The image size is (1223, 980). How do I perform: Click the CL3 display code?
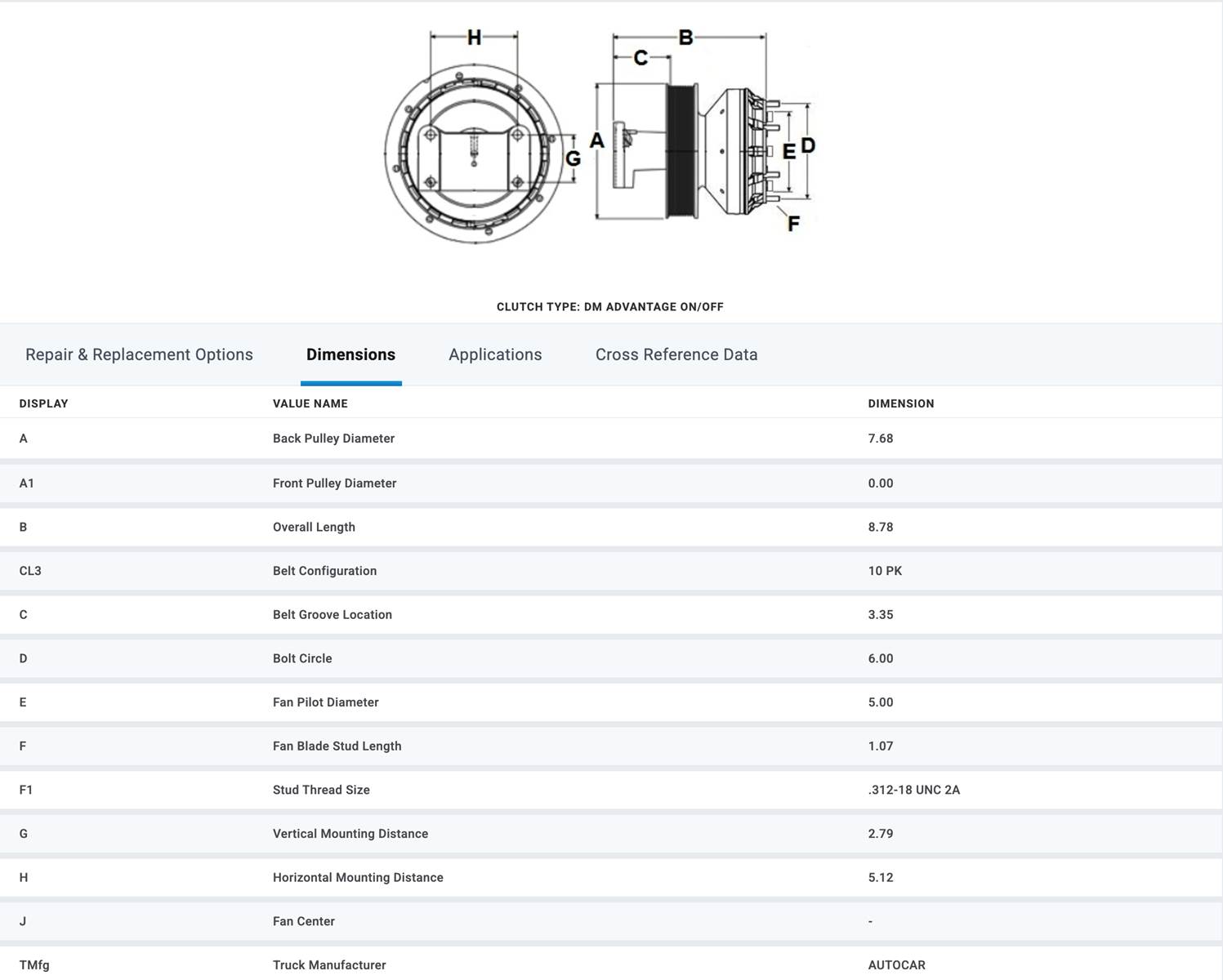tap(30, 571)
